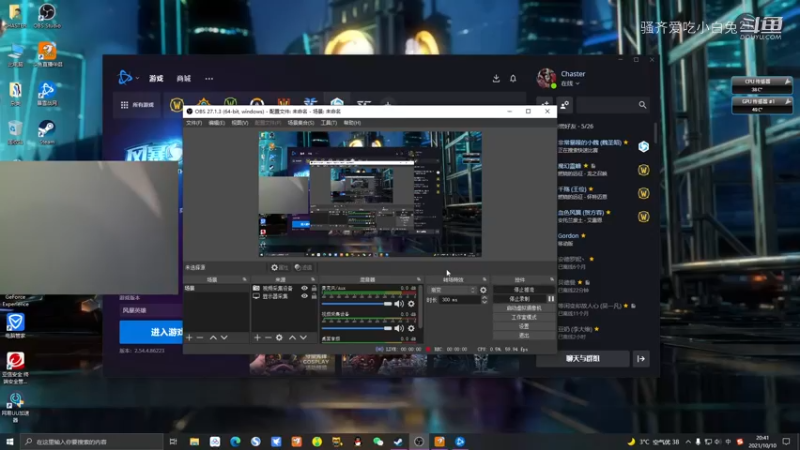The width and height of the screenshot is (800, 450).
Task: Click Stop Recording button in OBS
Action: coord(519,299)
